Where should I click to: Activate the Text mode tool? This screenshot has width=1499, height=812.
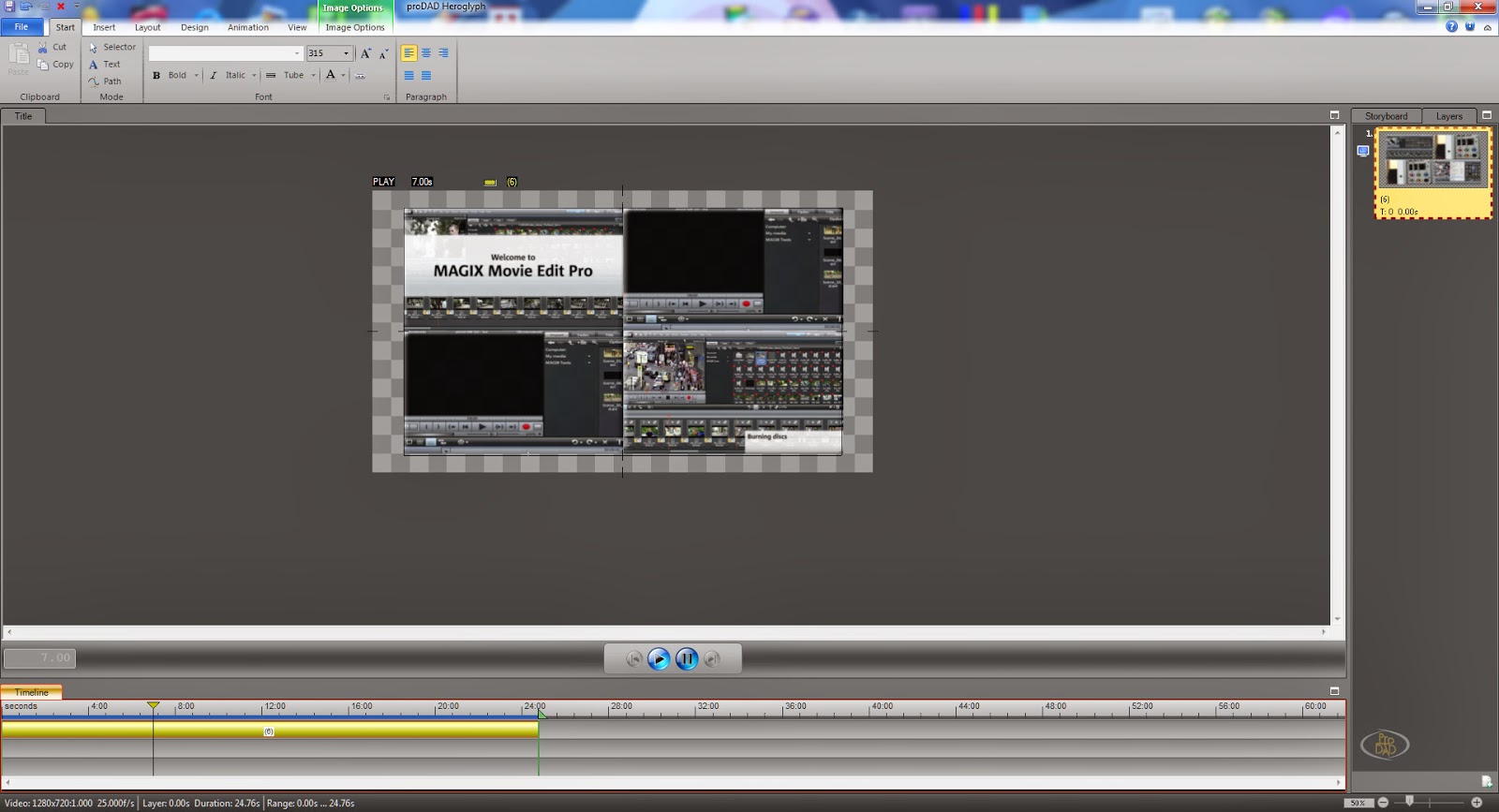click(105, 65)
